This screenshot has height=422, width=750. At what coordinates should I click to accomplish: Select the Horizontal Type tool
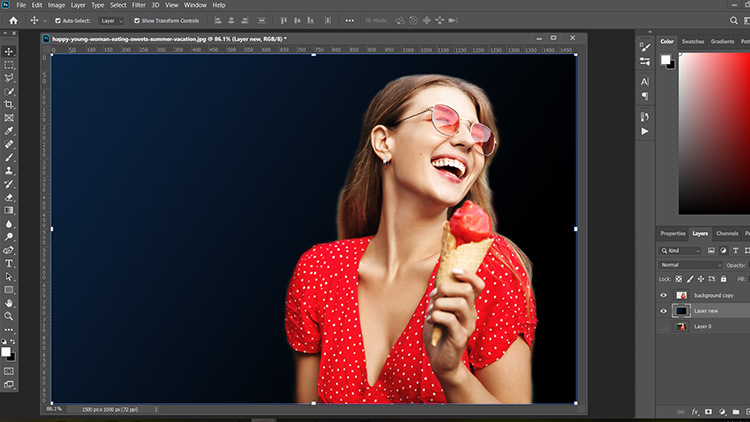click(x=9, y=264)
